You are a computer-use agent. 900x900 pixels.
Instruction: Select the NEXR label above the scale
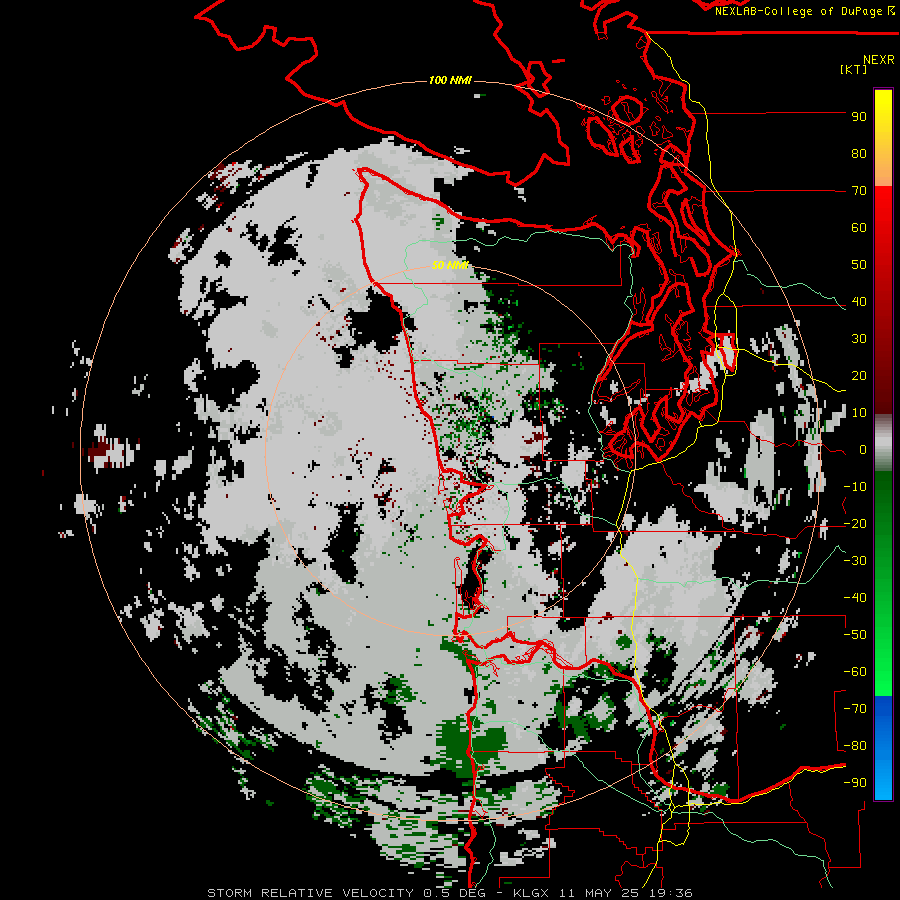pos(879,60)
